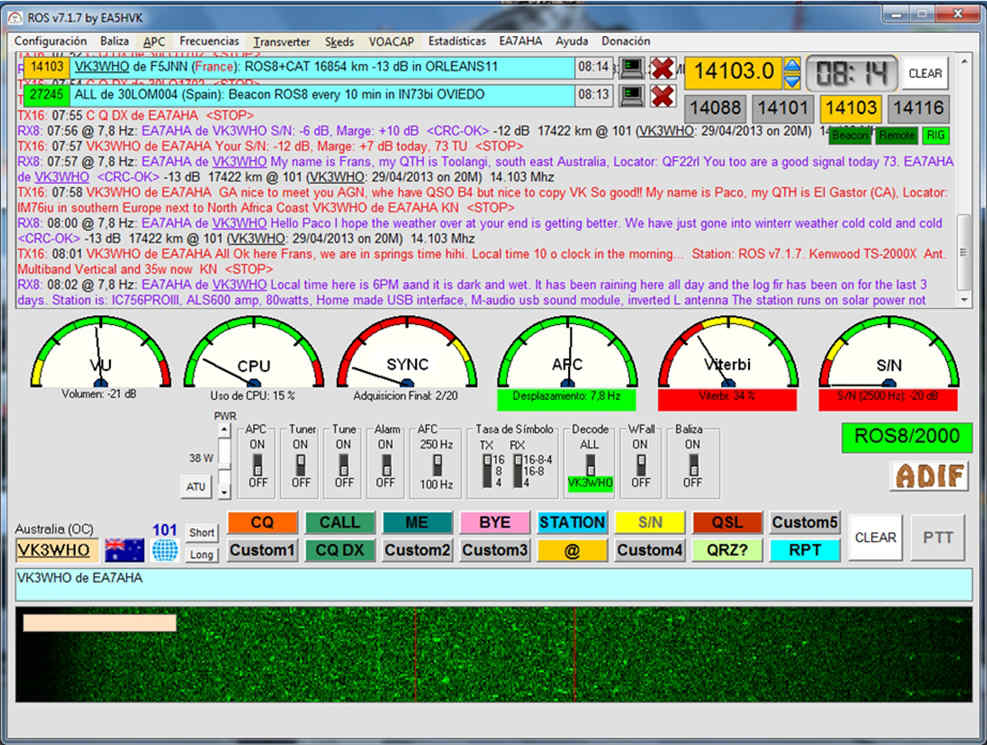987x745 pixels.
Task: Click the blue STATION macro button
Action: coord(572,522)
